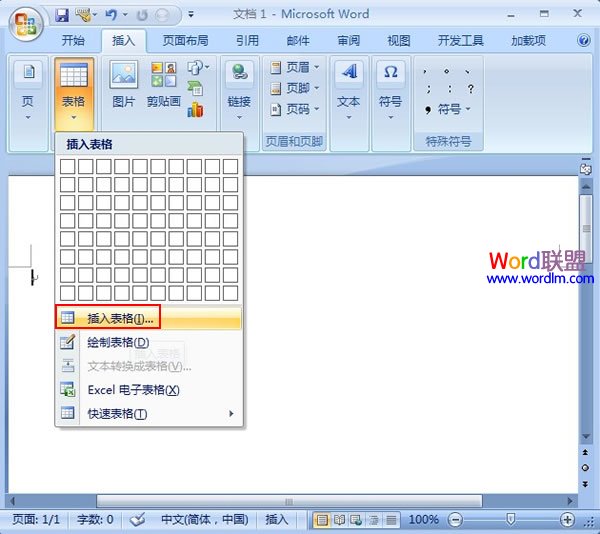Screen dimensions: 600x534
Task: Click the Shapes icon in illustrations group
Action: [x=198, y=67]
